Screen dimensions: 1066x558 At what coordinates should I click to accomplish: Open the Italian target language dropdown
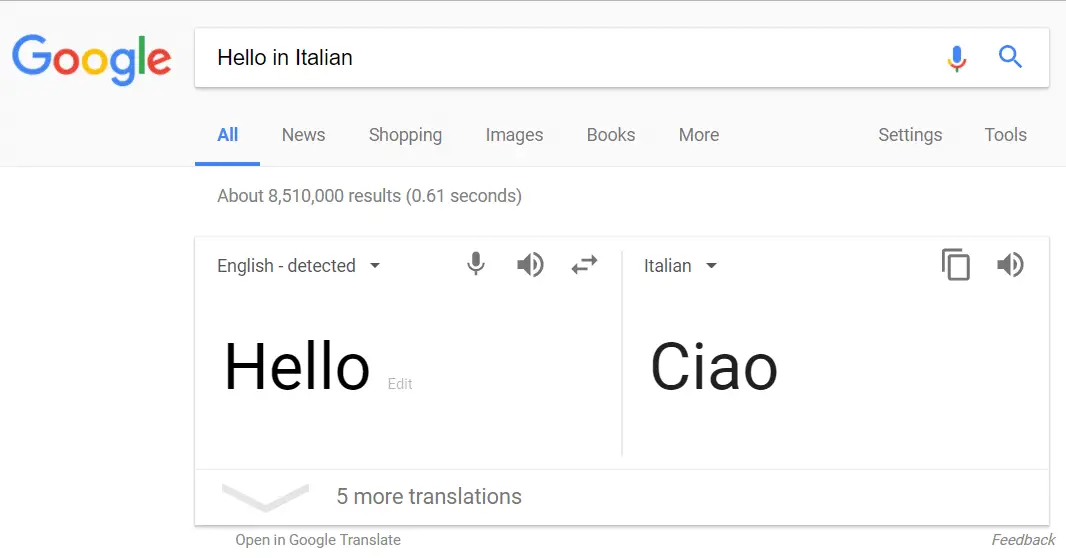pos(681,266)
